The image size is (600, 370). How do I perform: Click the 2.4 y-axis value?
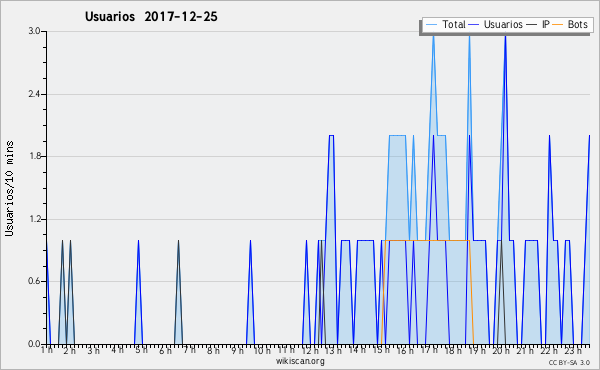click(x=34, y=94)
